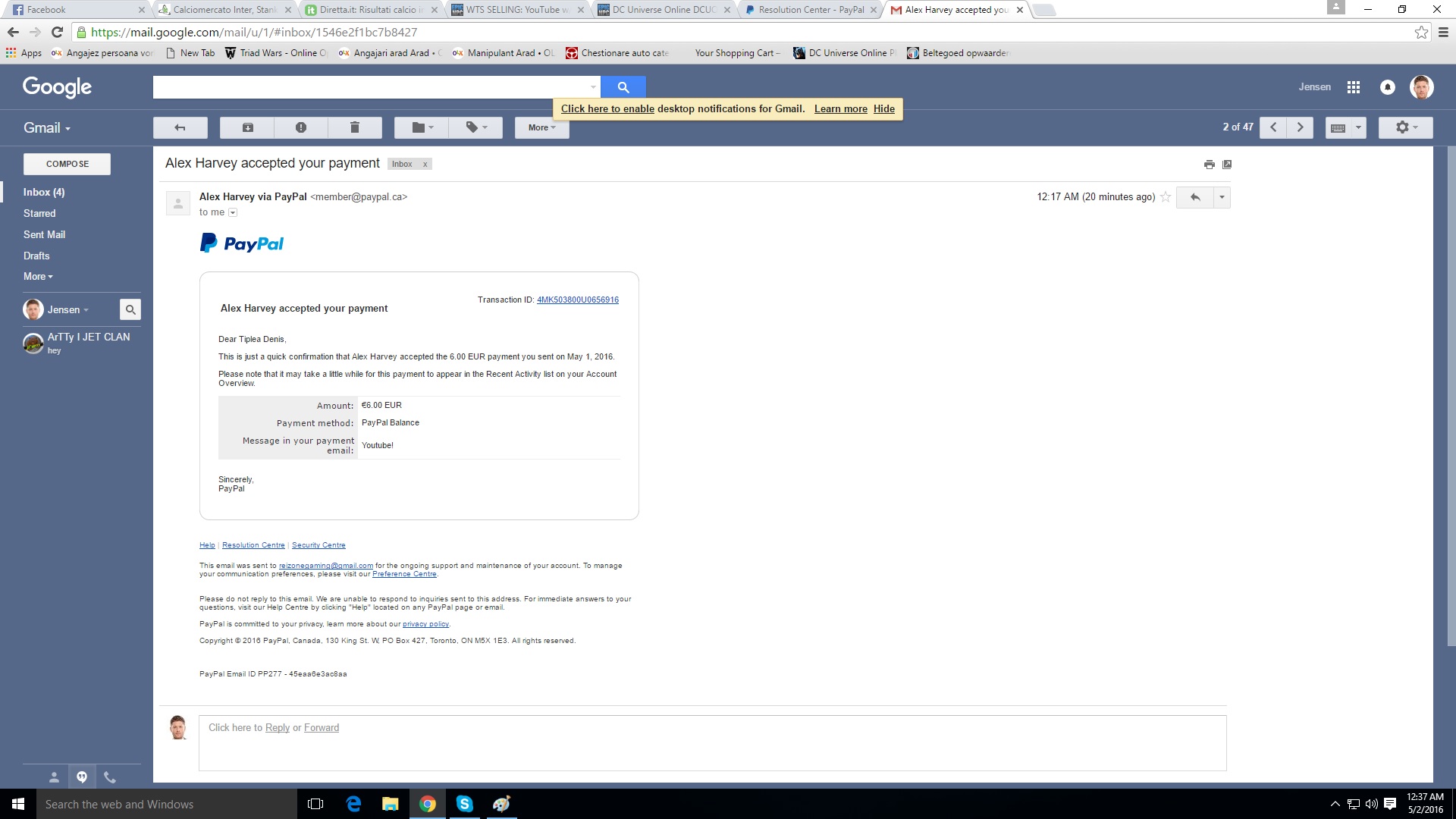Click the Preference Centre link

tap(404, 574)
